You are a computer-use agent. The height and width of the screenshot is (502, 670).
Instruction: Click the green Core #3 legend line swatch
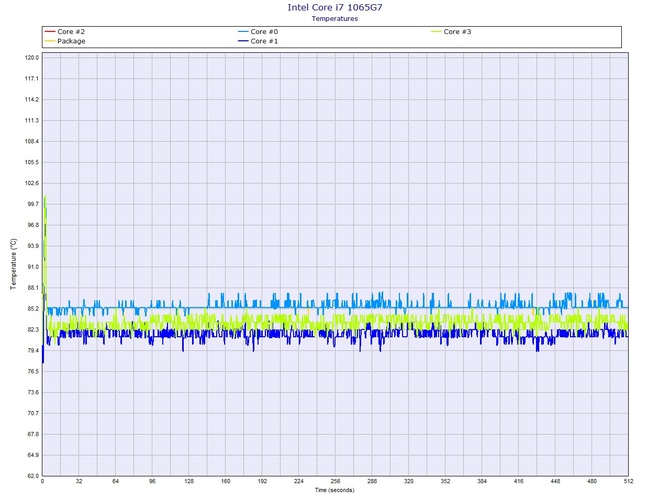[436, 32]
